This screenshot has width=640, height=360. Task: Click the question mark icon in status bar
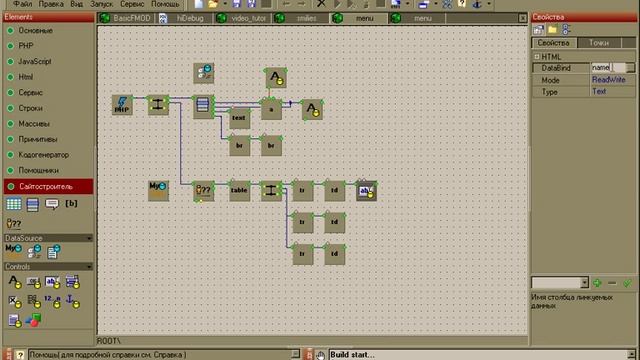pos(20,355)
